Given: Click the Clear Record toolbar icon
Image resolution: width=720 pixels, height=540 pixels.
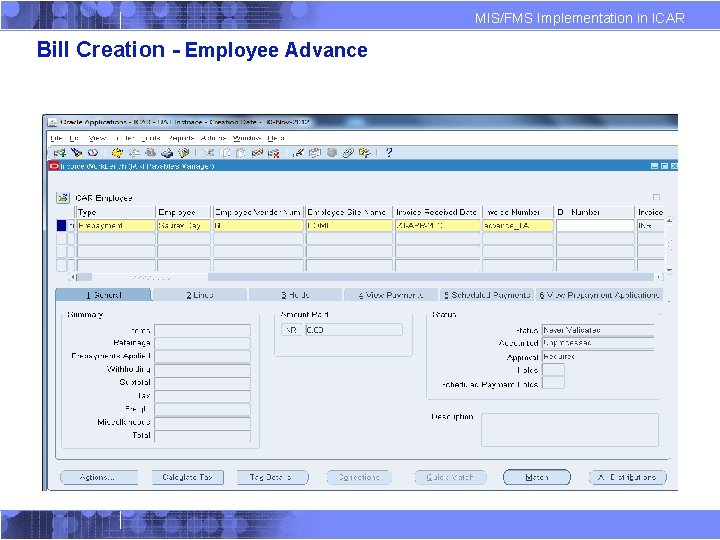Looking at the screenshot, I should pos(257,153).
